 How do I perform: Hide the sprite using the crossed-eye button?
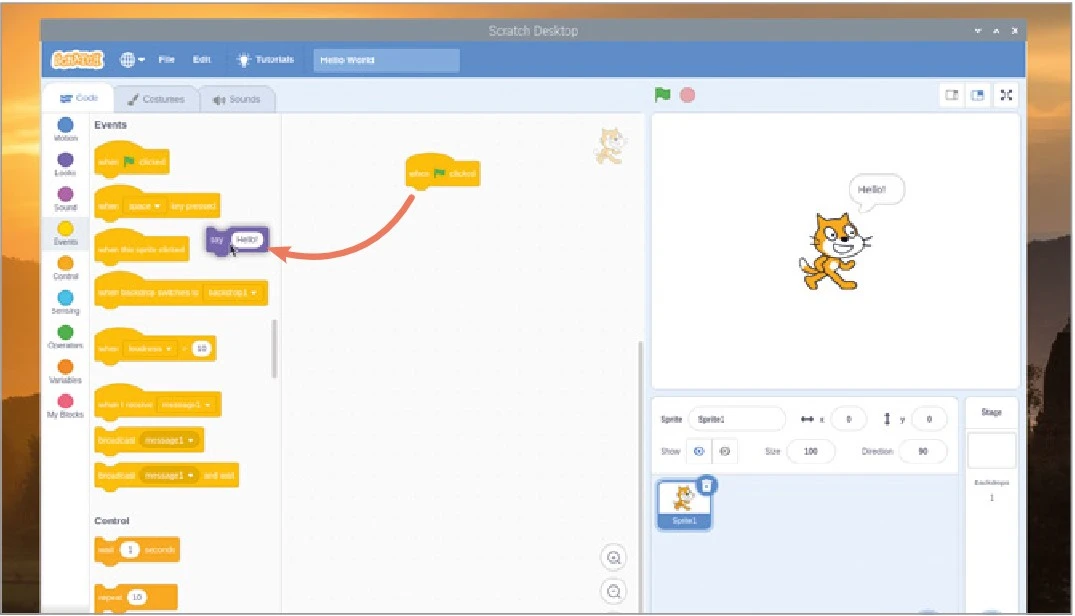pyautogui.click(x=725, y=451)
